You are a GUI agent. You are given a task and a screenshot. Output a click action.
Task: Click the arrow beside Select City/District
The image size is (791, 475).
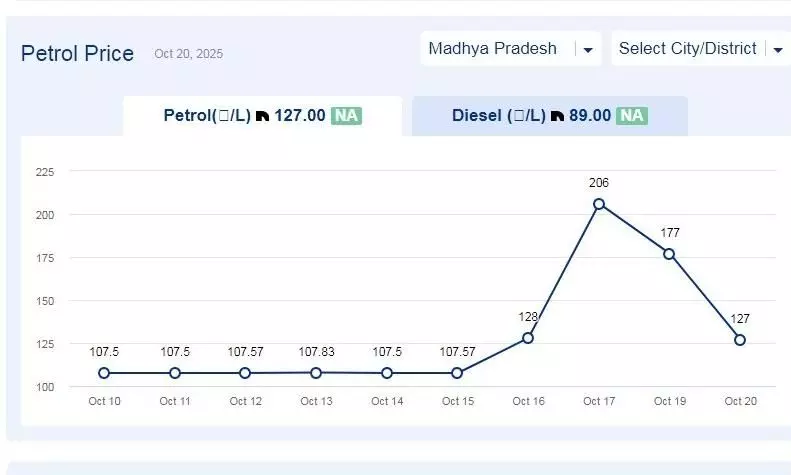(778, 49)
